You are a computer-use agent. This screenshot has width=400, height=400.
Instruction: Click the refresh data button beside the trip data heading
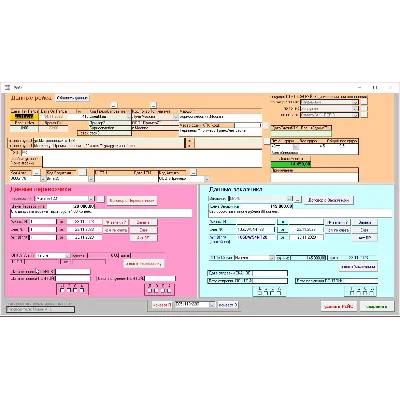click(x=73, y=98)
